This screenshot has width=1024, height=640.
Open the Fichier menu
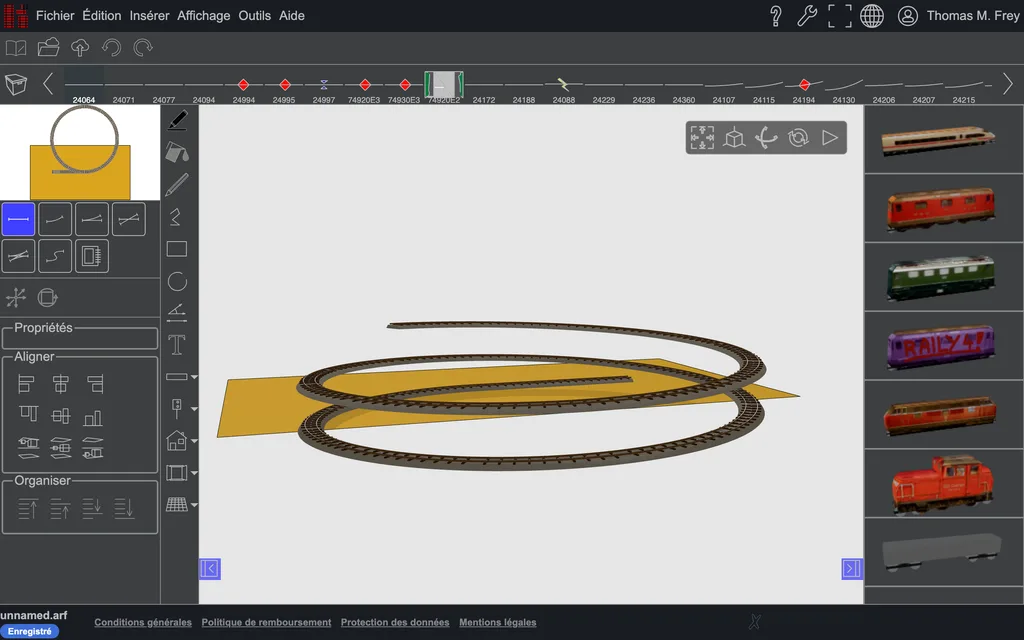click(55, 16)
